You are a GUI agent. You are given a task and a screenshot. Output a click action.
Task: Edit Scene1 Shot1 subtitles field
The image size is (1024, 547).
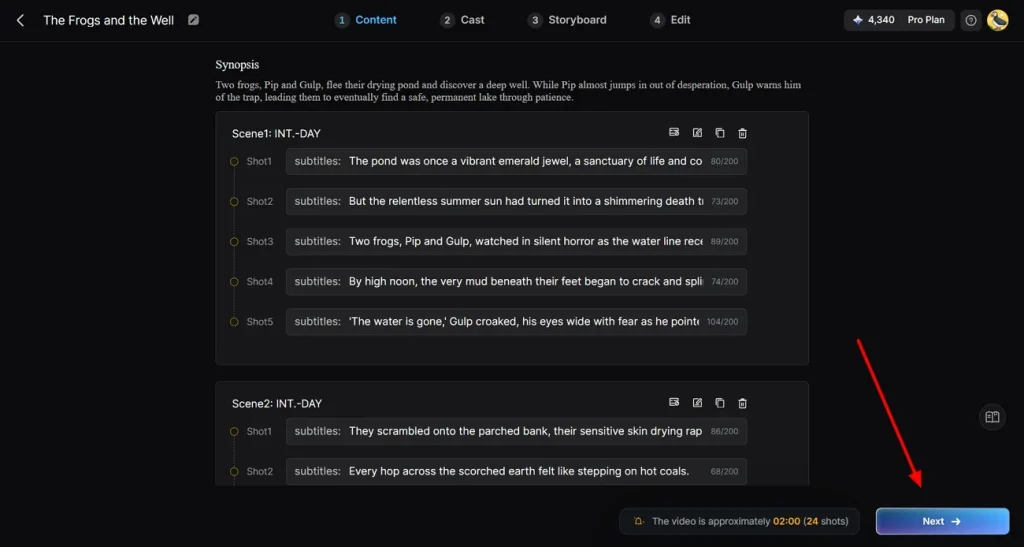point(516,161)
